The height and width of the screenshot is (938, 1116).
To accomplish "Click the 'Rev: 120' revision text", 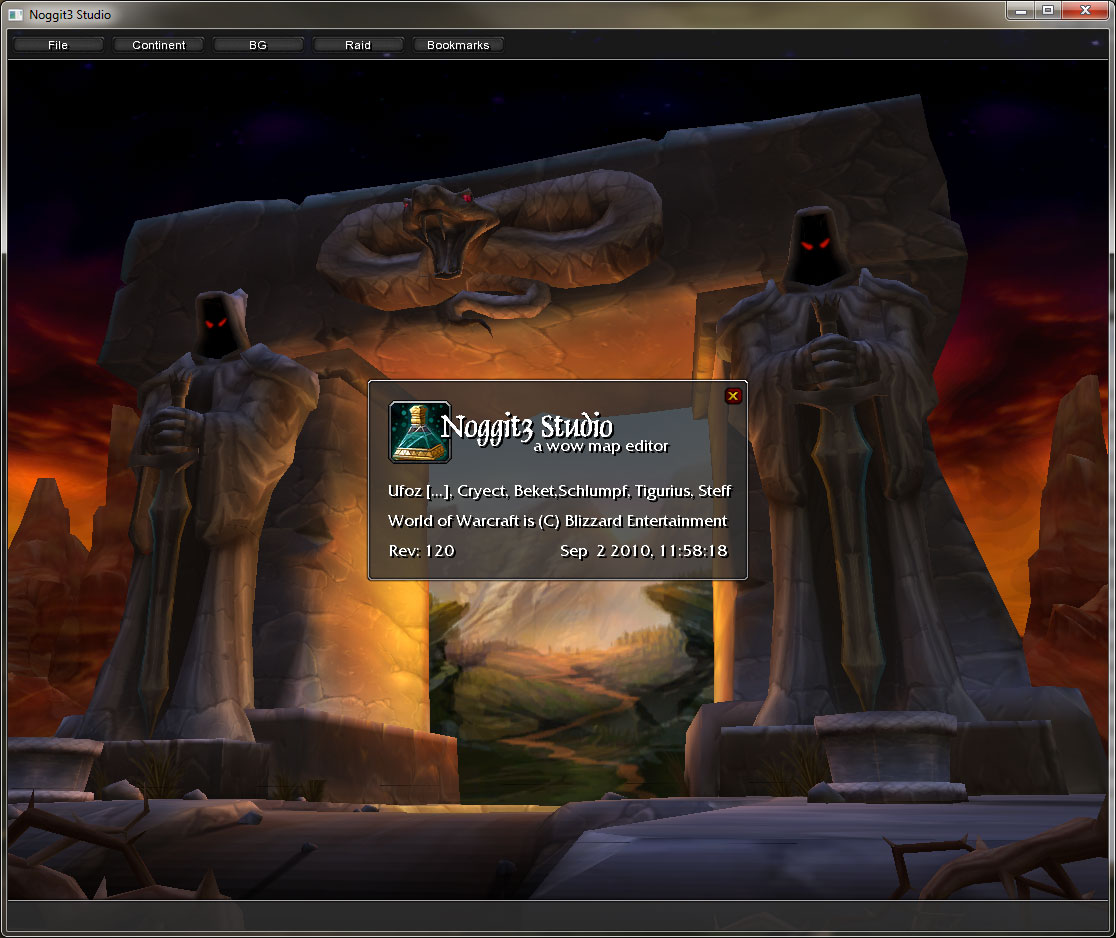I will click(421, 551).
